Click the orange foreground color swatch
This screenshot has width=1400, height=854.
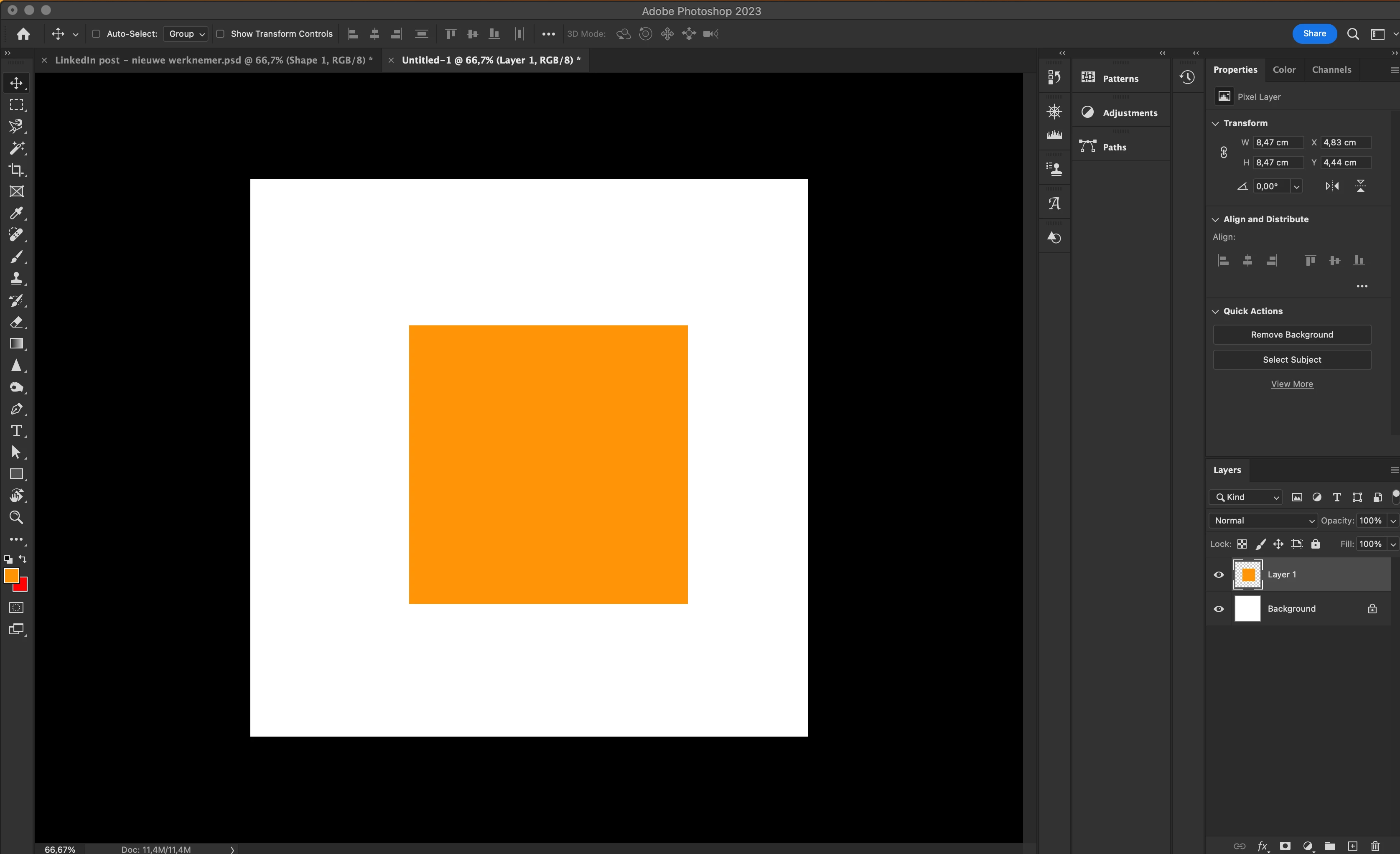11,575
